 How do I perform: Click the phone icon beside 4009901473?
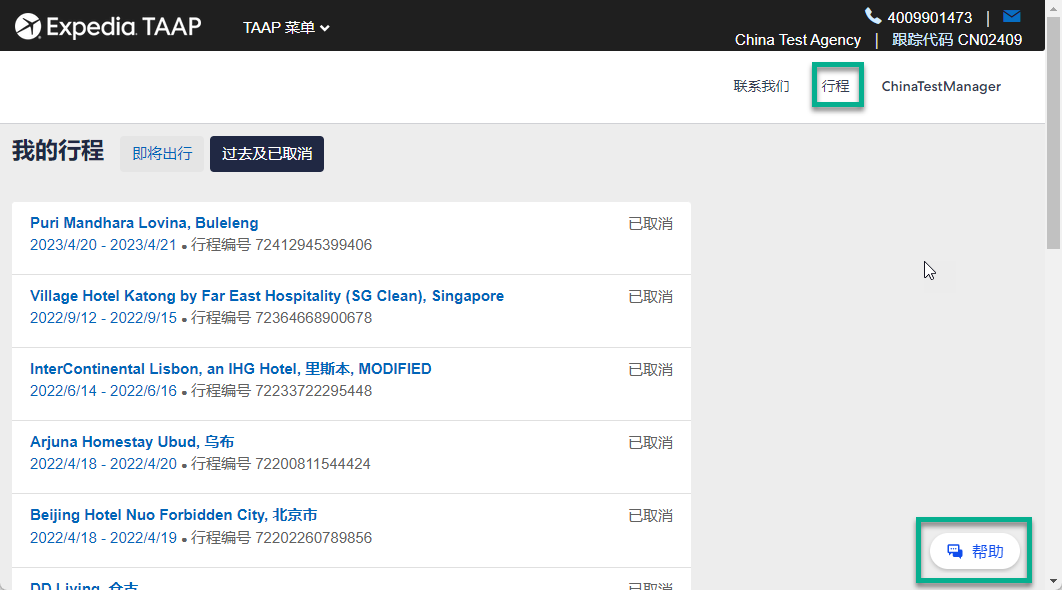[x=872, y=16]
